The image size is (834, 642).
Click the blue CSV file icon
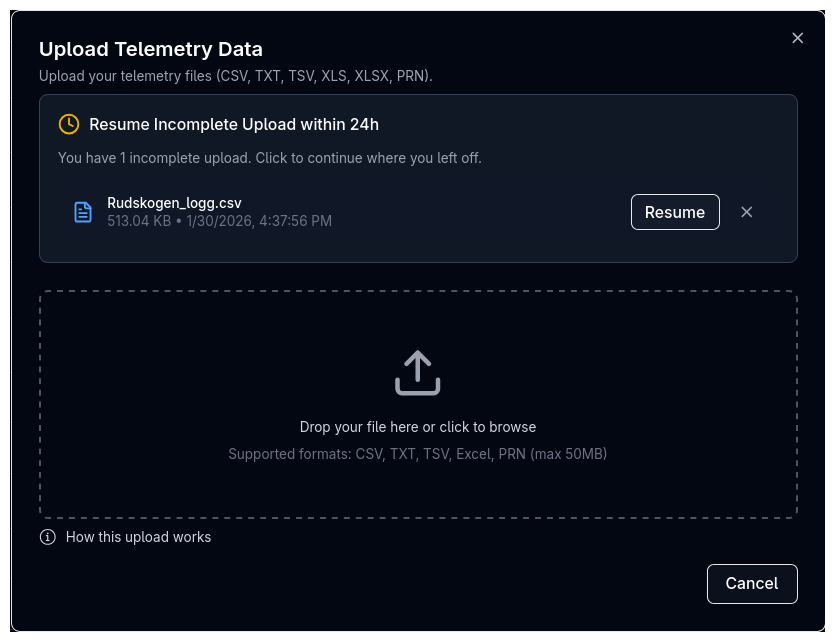coord(83,212)
